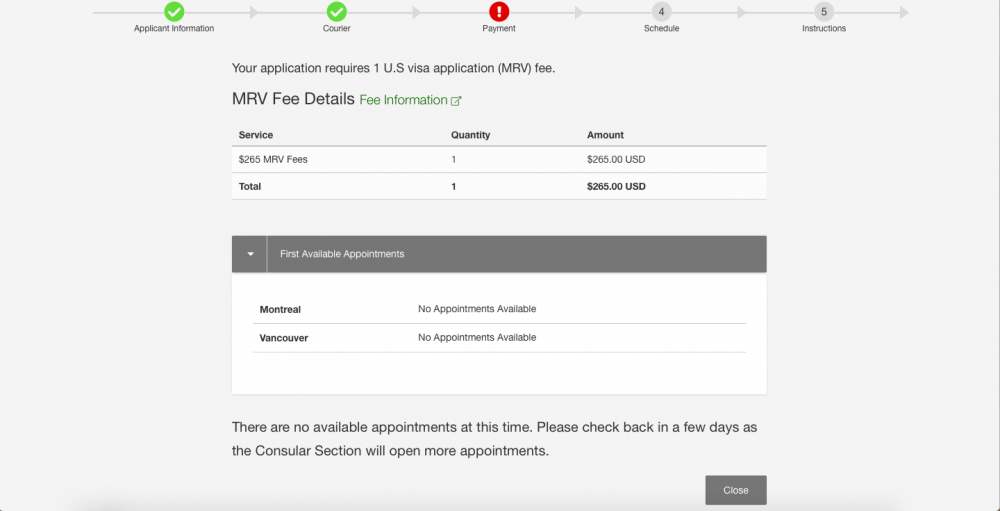The height and width of the screenshot is (511, 1000).
Task: Click the bold '$265.00 USD' total amount
Action: point(616,187)
